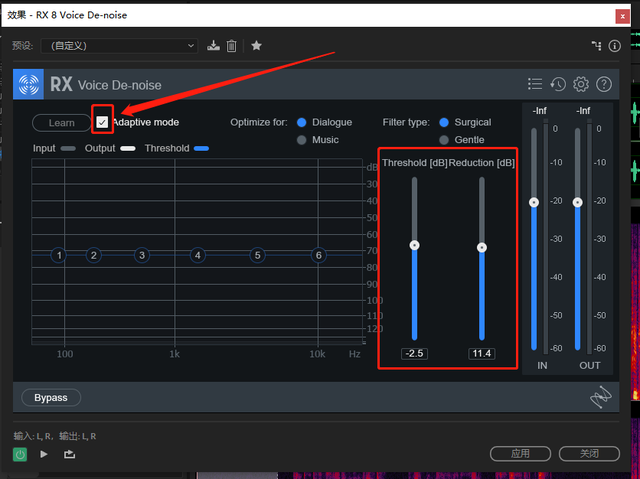Open RX plugin settings gear
640x479 pixels.
pyautogui.click(x=580, y=84)
